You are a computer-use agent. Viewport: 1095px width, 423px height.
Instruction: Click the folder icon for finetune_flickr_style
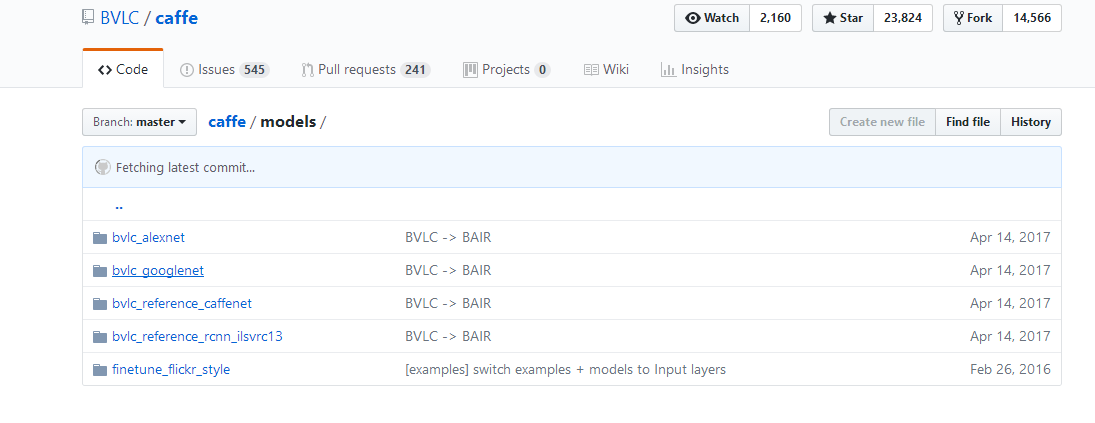100,369
